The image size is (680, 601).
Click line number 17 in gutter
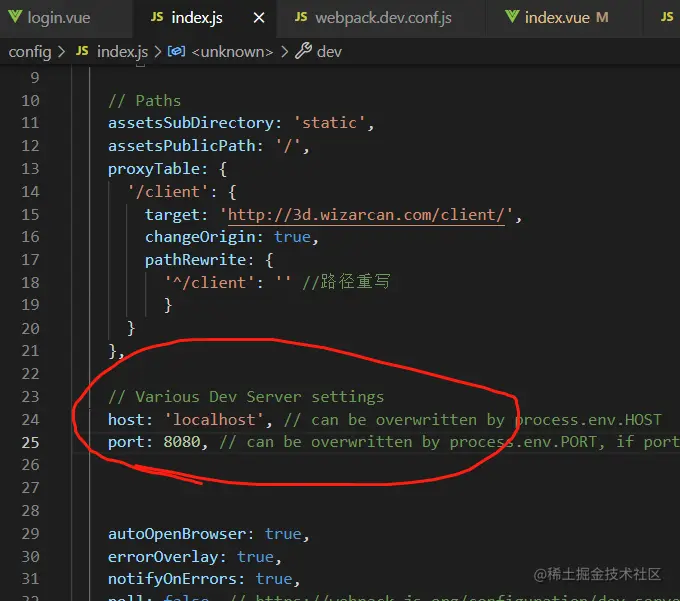coord(30,260)
